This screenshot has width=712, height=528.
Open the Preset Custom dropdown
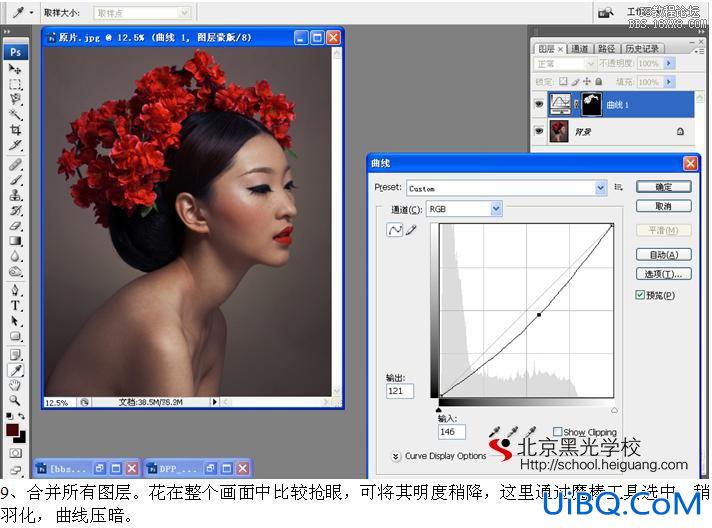(x=601, y=188)
